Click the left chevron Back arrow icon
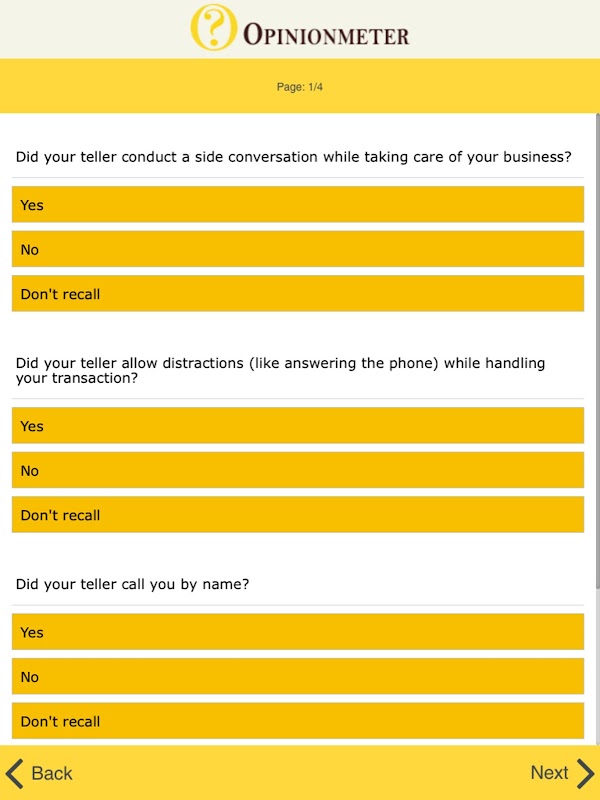This screenshot has width=600, height=800. click(x=14, y=773)
